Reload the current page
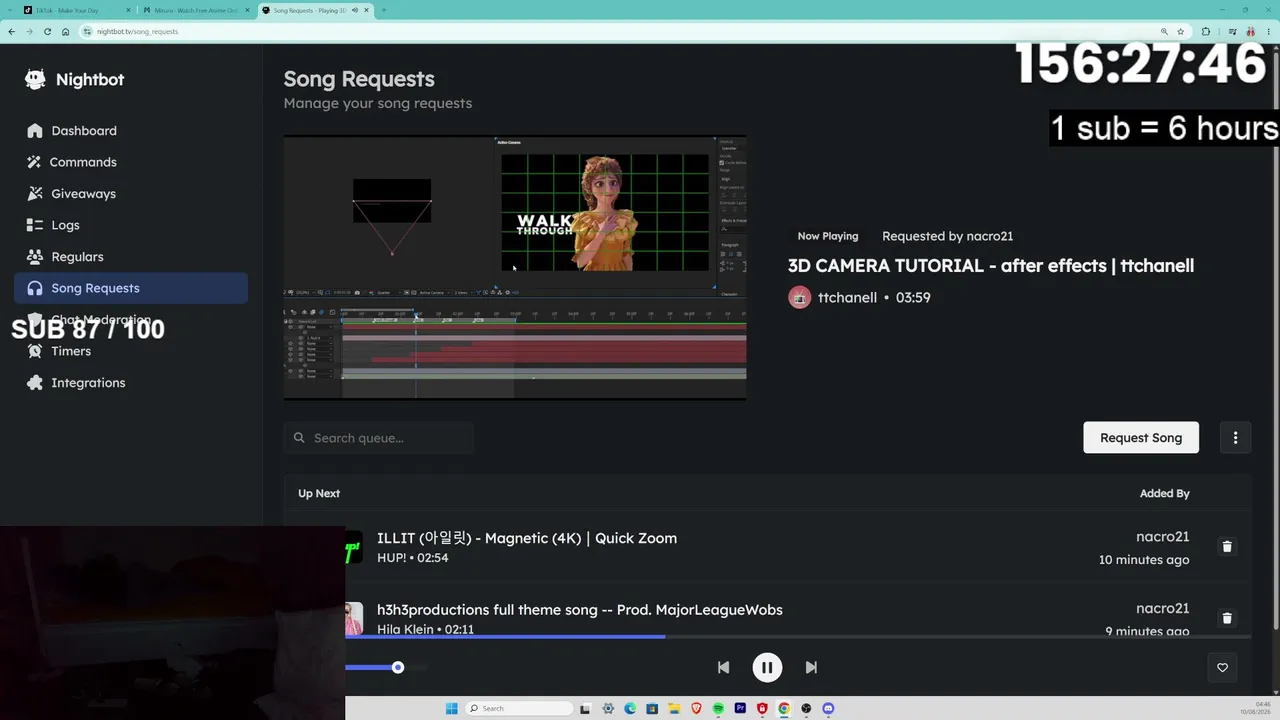The image size is (1280, 720). coord(47,31)
